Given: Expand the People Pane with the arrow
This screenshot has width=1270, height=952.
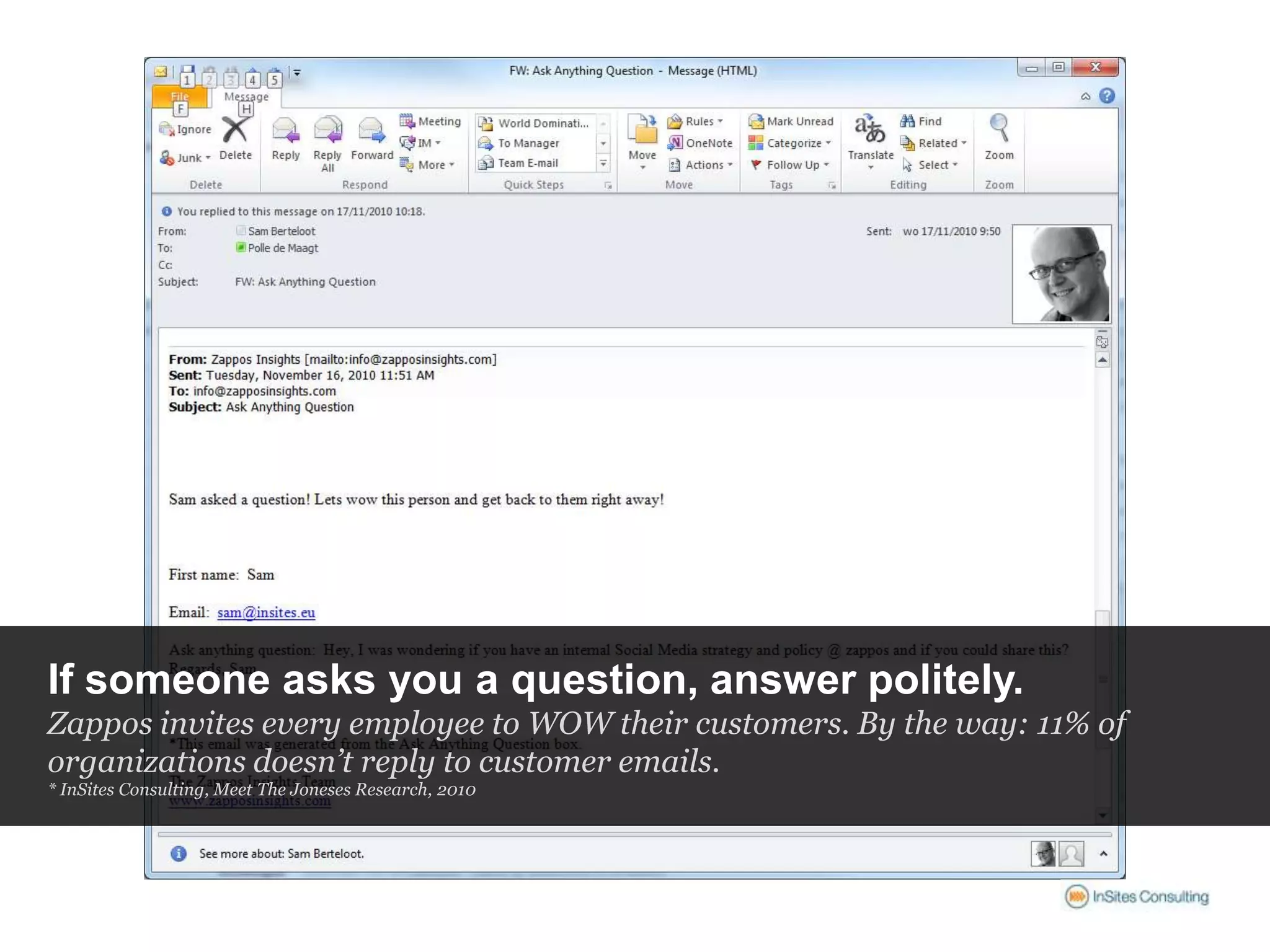Looking at the screenshot, I should coord(1103,853).
